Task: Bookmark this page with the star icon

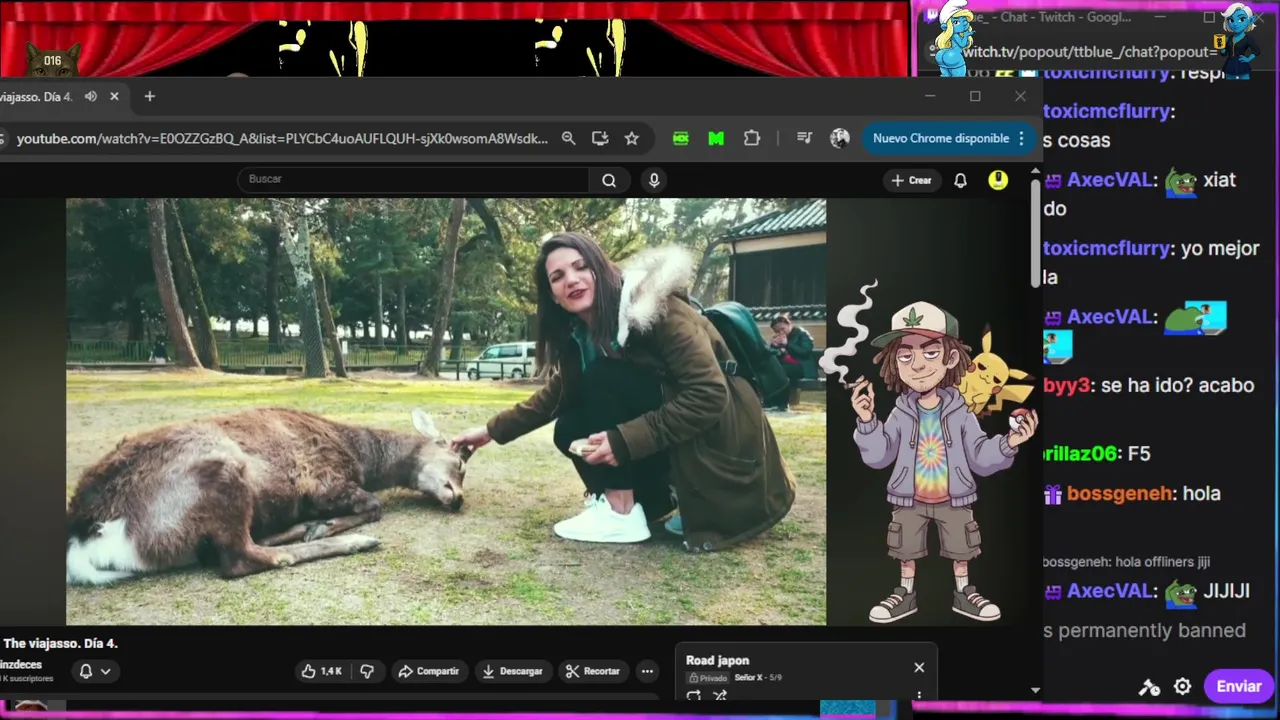Action: click(x=632, y=139)
